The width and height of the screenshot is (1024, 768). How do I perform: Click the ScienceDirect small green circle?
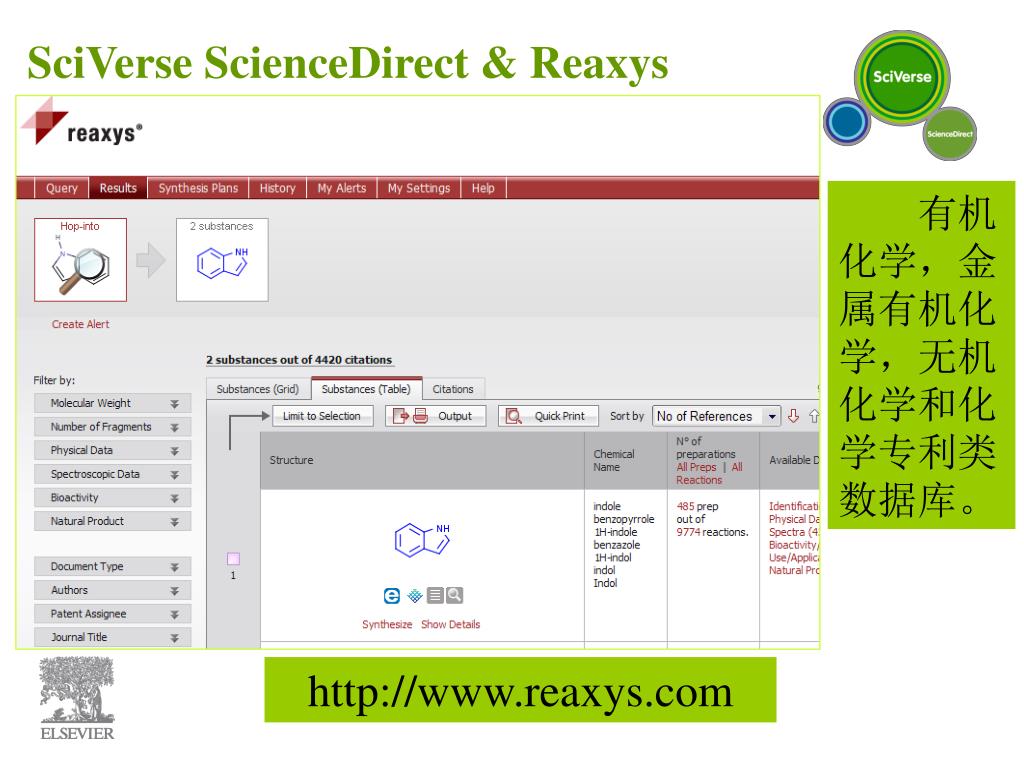tap(950, 134)
